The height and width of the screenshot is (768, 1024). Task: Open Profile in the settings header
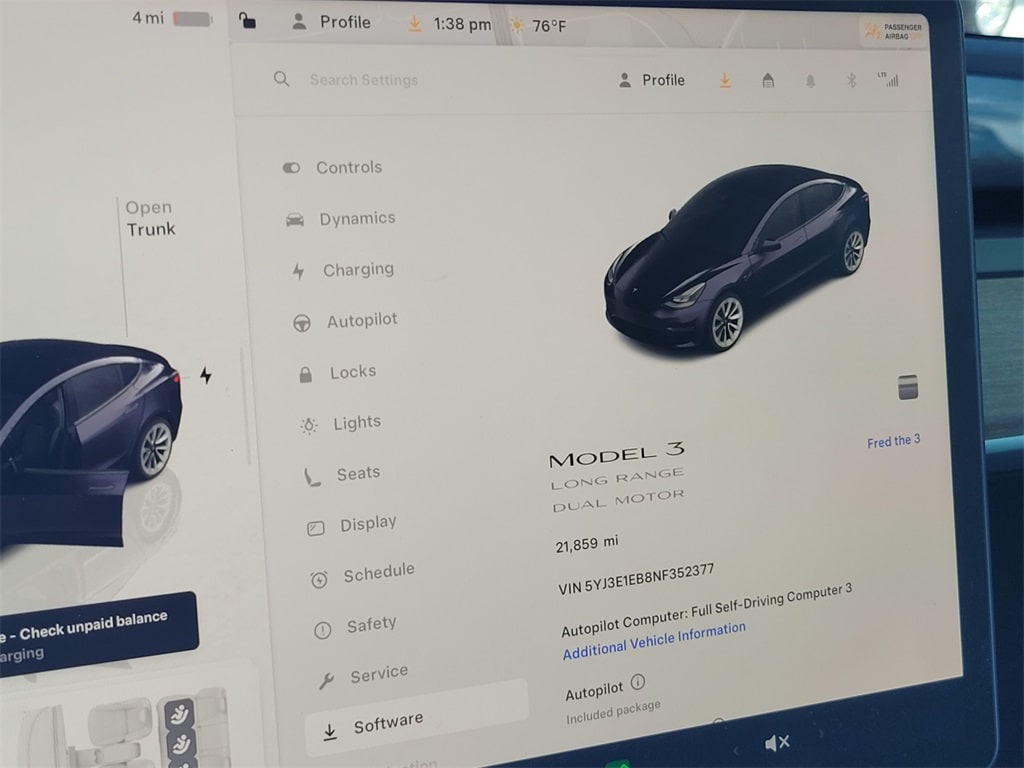click(651, 80)
